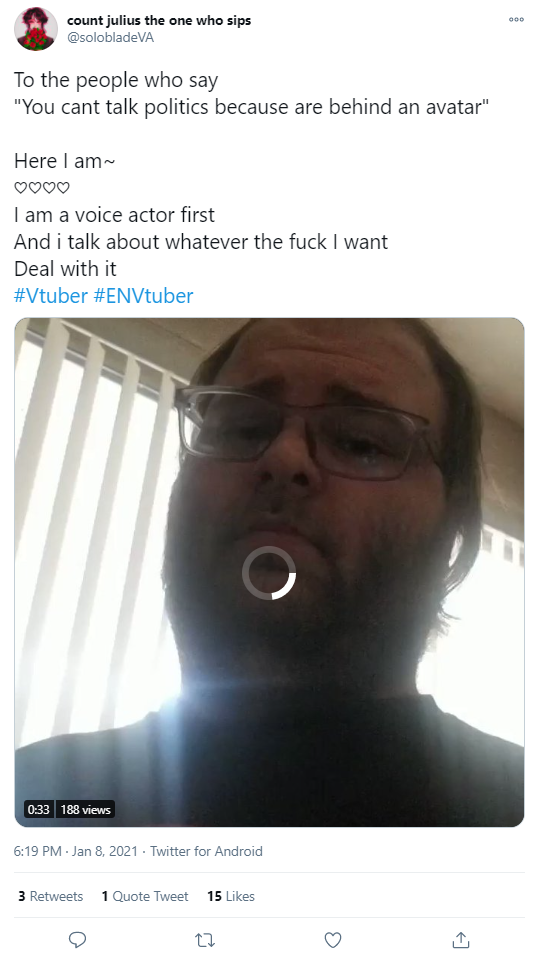Click the retweet arrows icon
The image size is (538, 961).
point(205,939)
